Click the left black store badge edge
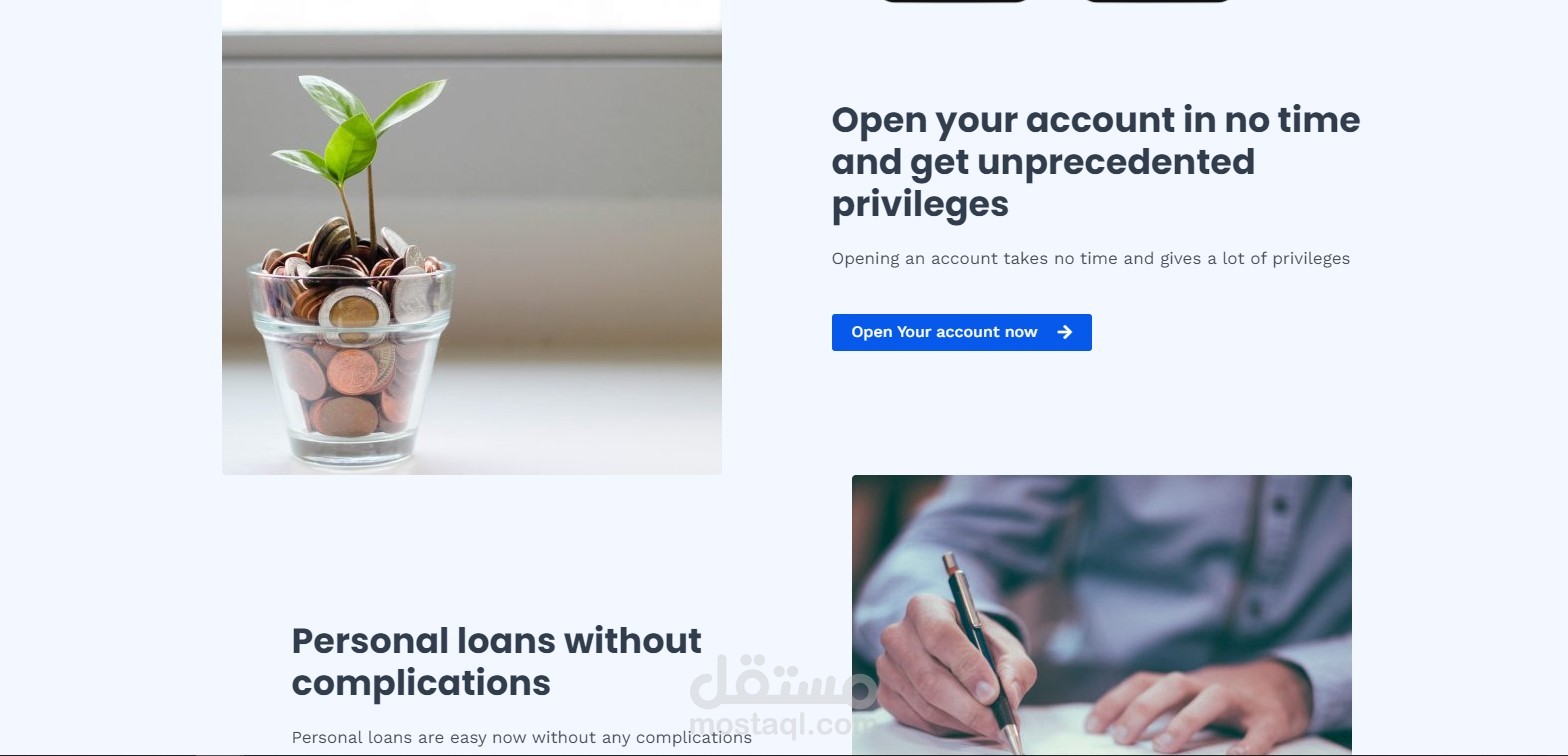Screen dimensions: 1568x756 pos(953,1)
